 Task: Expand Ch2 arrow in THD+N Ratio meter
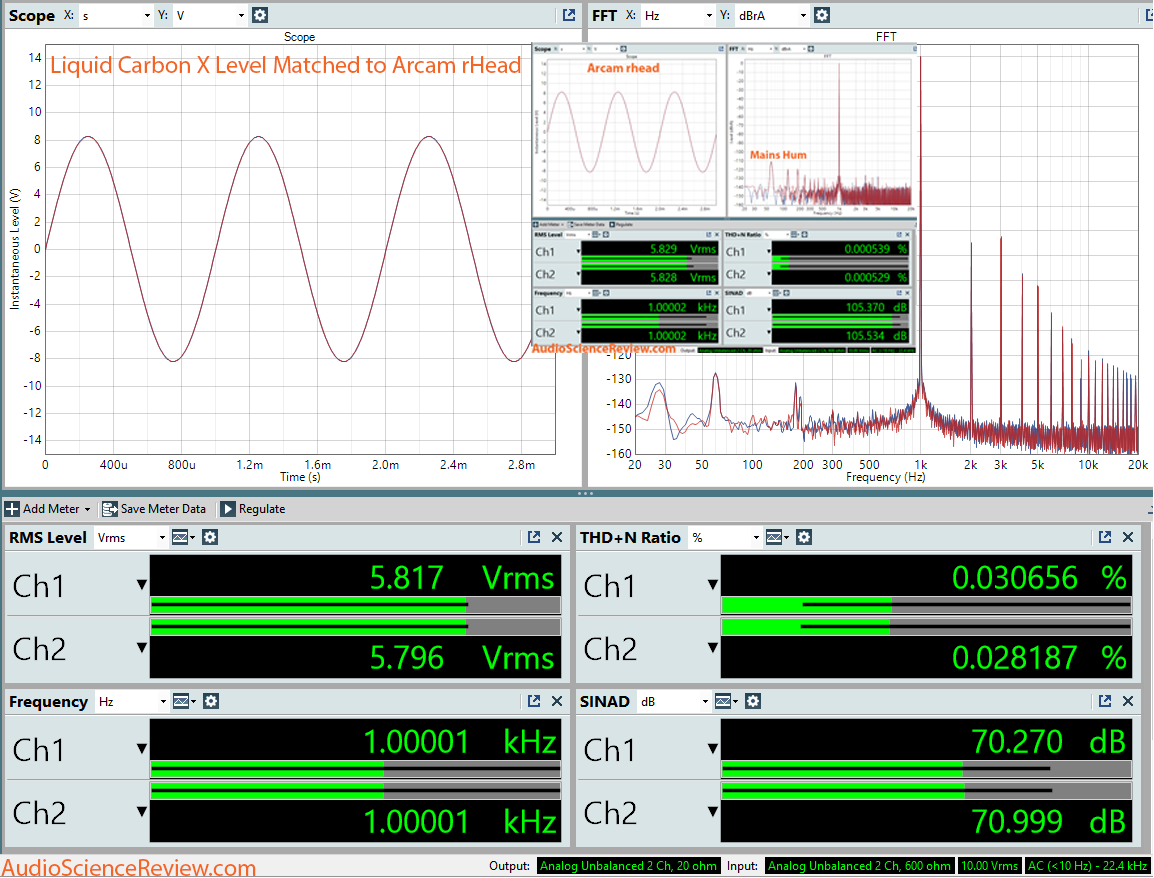click(712, 648)
